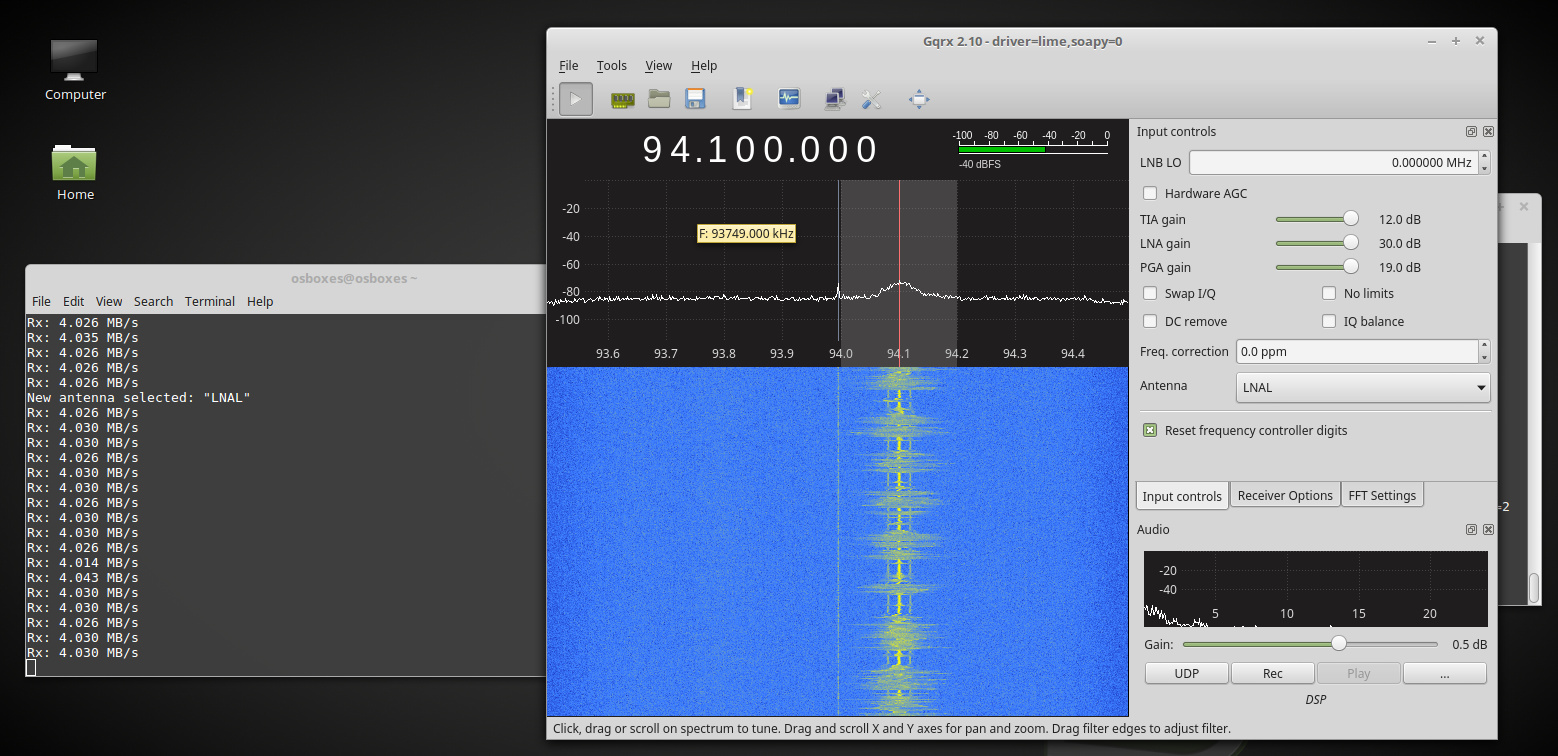Click the I/Q recording monitor icon

click(x=789, y=99)
